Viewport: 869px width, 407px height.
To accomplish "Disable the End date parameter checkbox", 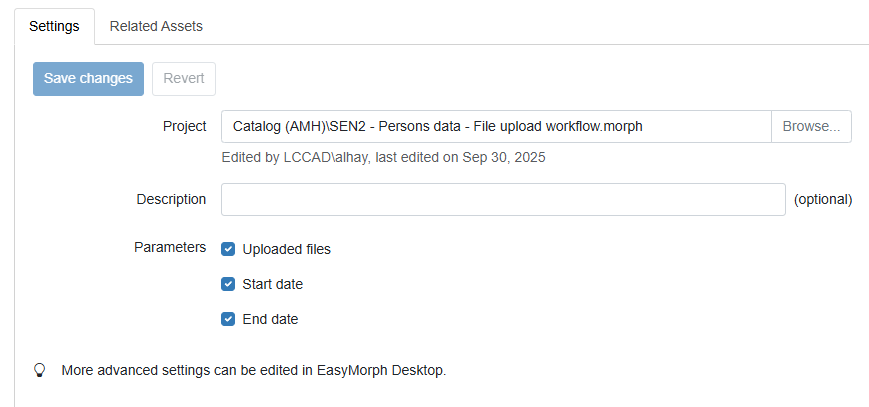I will [x=228, y=319].
